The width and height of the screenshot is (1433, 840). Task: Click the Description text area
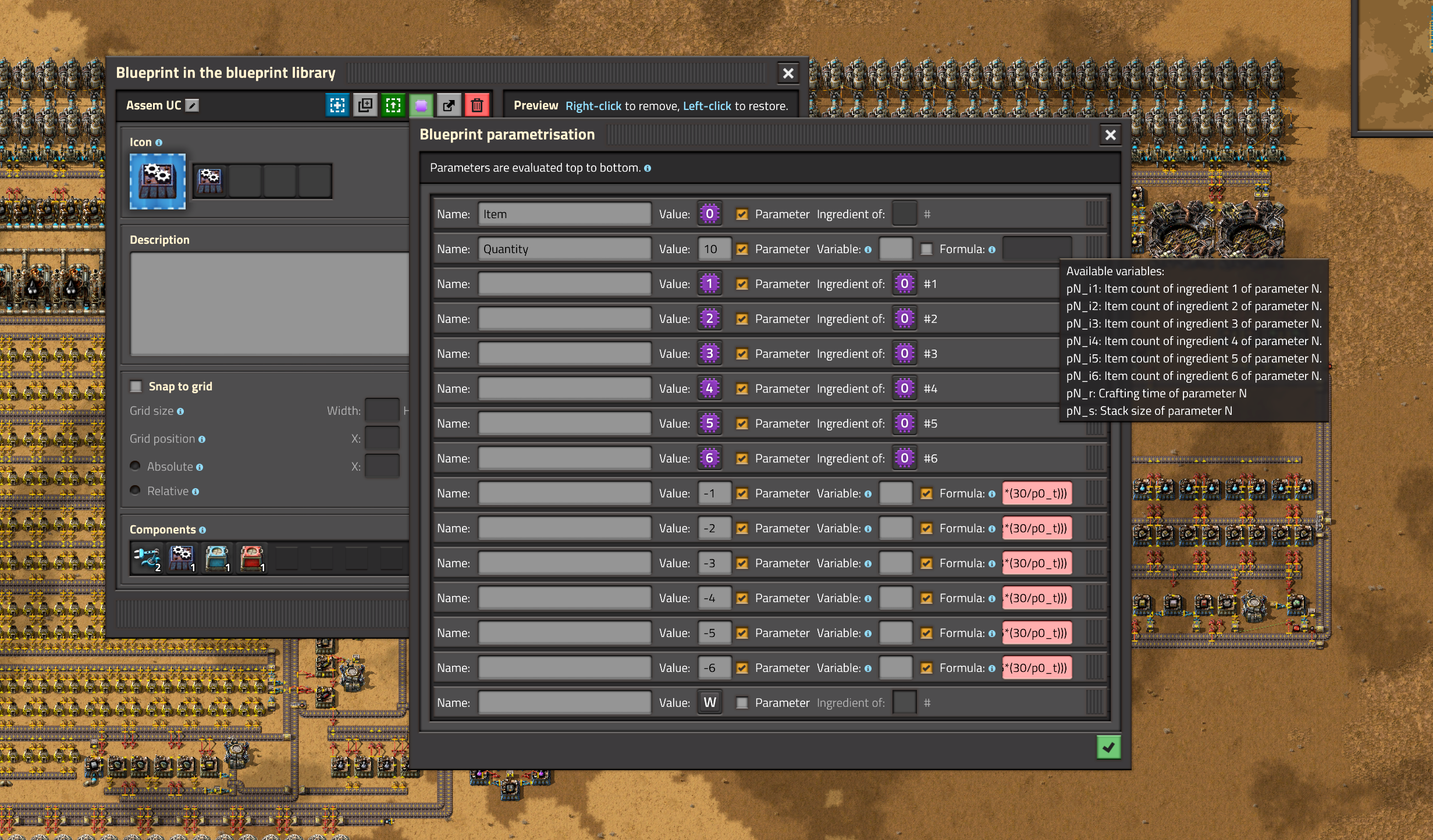click(269, 304)
